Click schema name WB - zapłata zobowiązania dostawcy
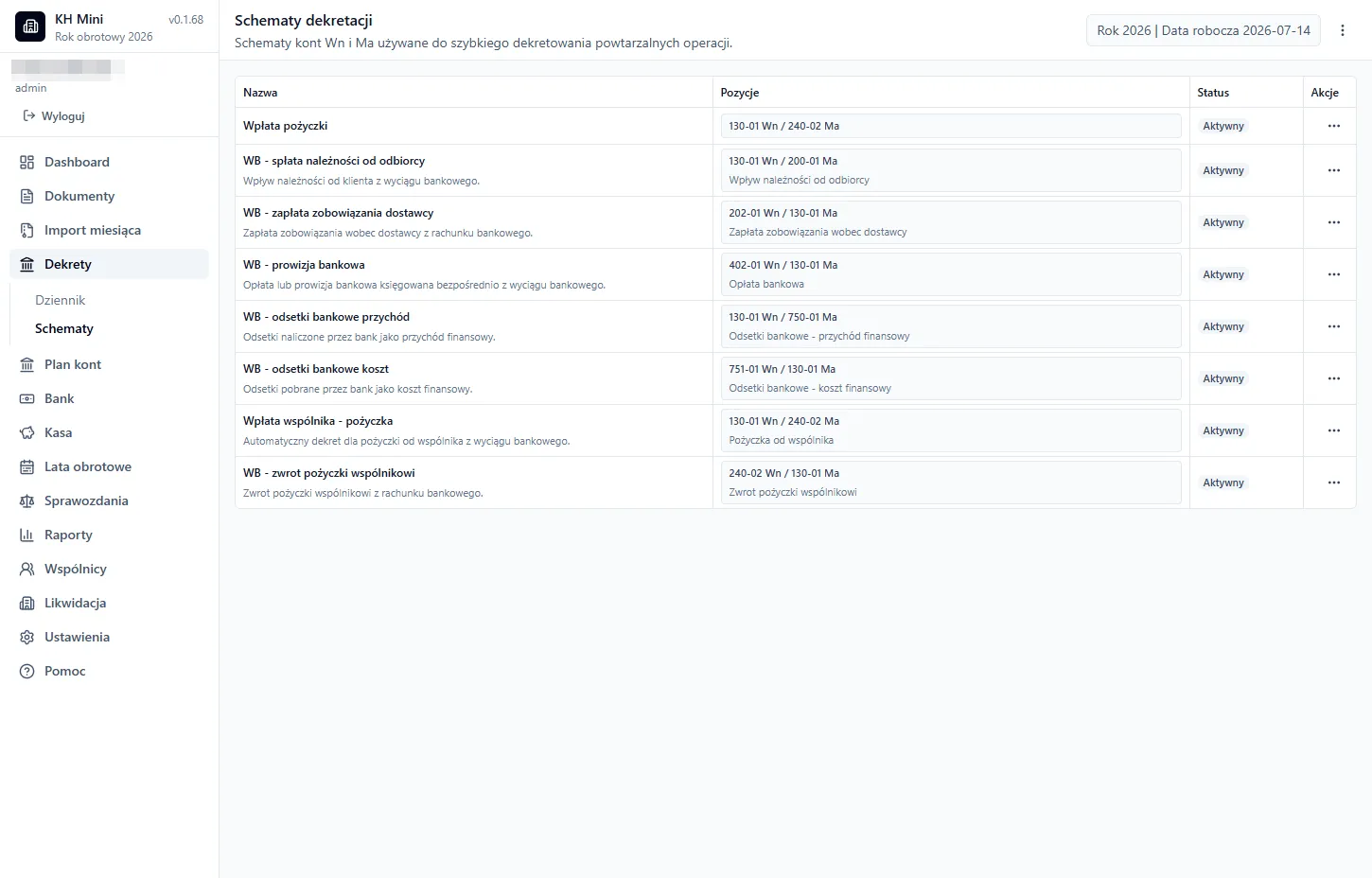Image resolution: width=1372 pixels, height=878 pixels. pyautogui.click(x=339, y=213)
